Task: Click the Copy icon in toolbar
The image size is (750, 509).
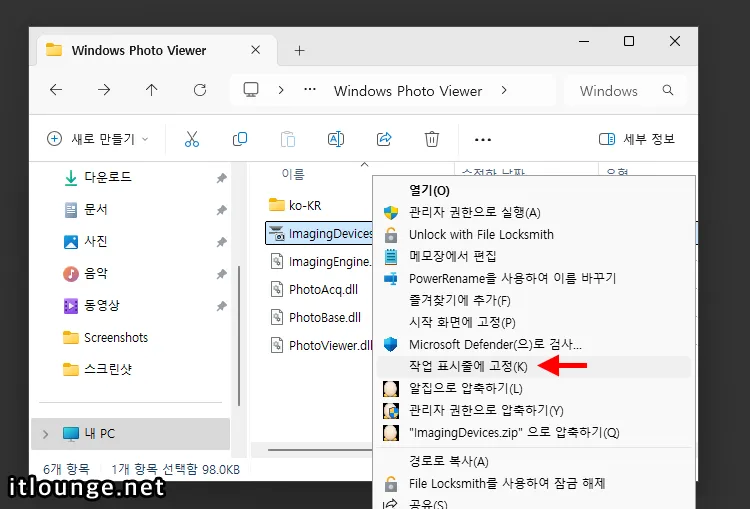Action: click(x=240, y=139)
